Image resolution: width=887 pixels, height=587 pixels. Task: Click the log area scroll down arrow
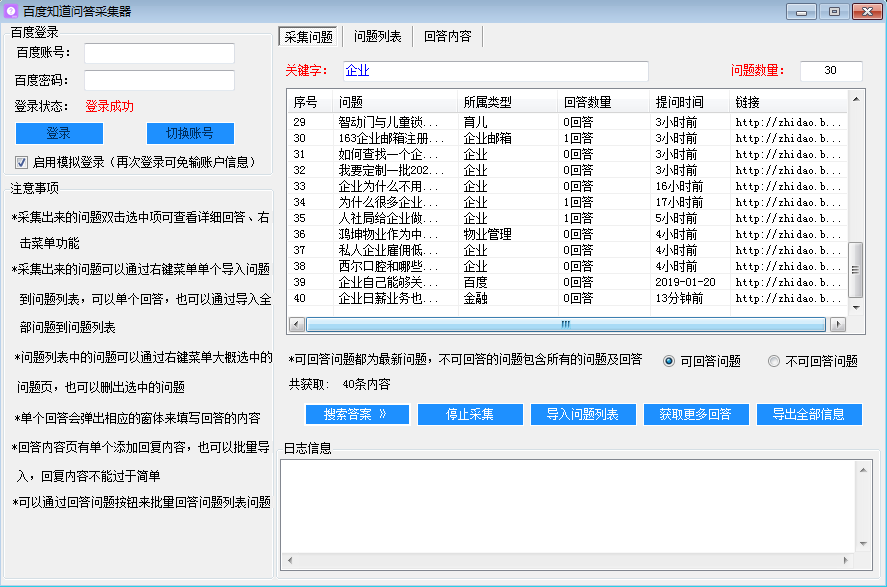863,543
